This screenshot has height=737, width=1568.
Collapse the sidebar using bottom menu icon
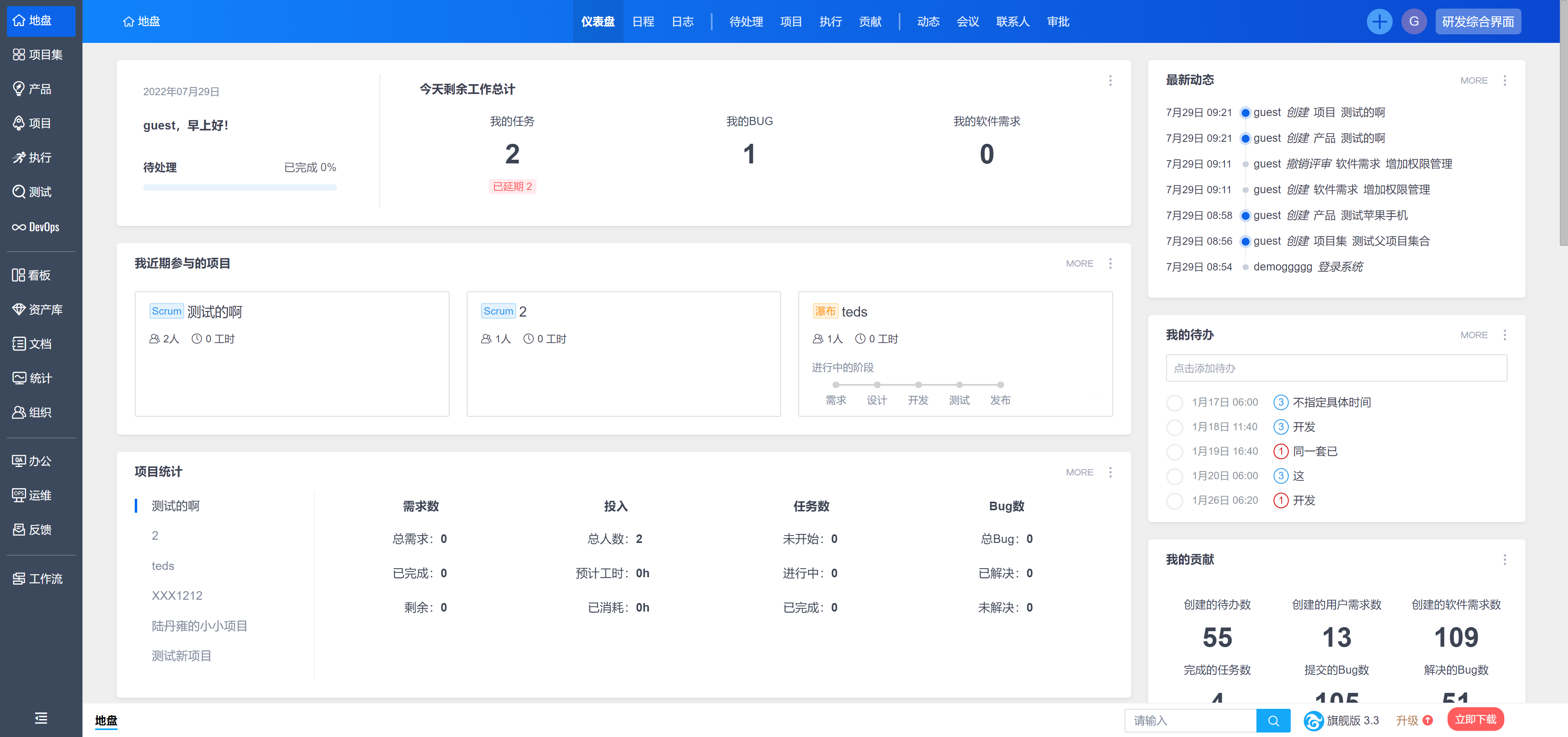[x=41, y=718]
